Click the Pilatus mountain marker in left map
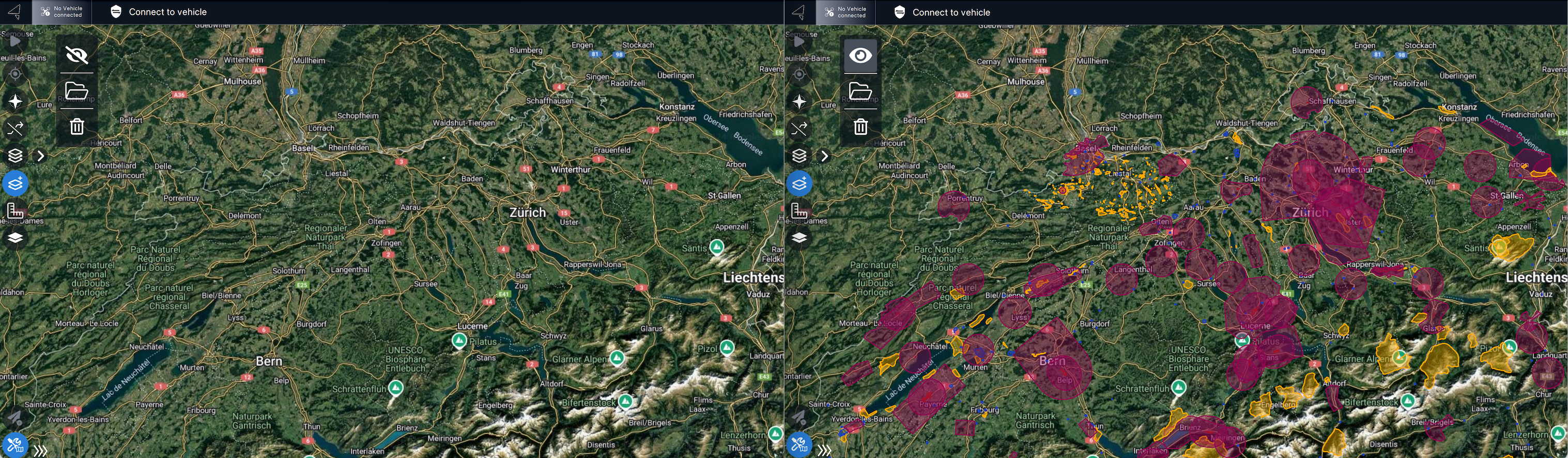The height and width of the screenshot is (458, 1568). (459, 340)
